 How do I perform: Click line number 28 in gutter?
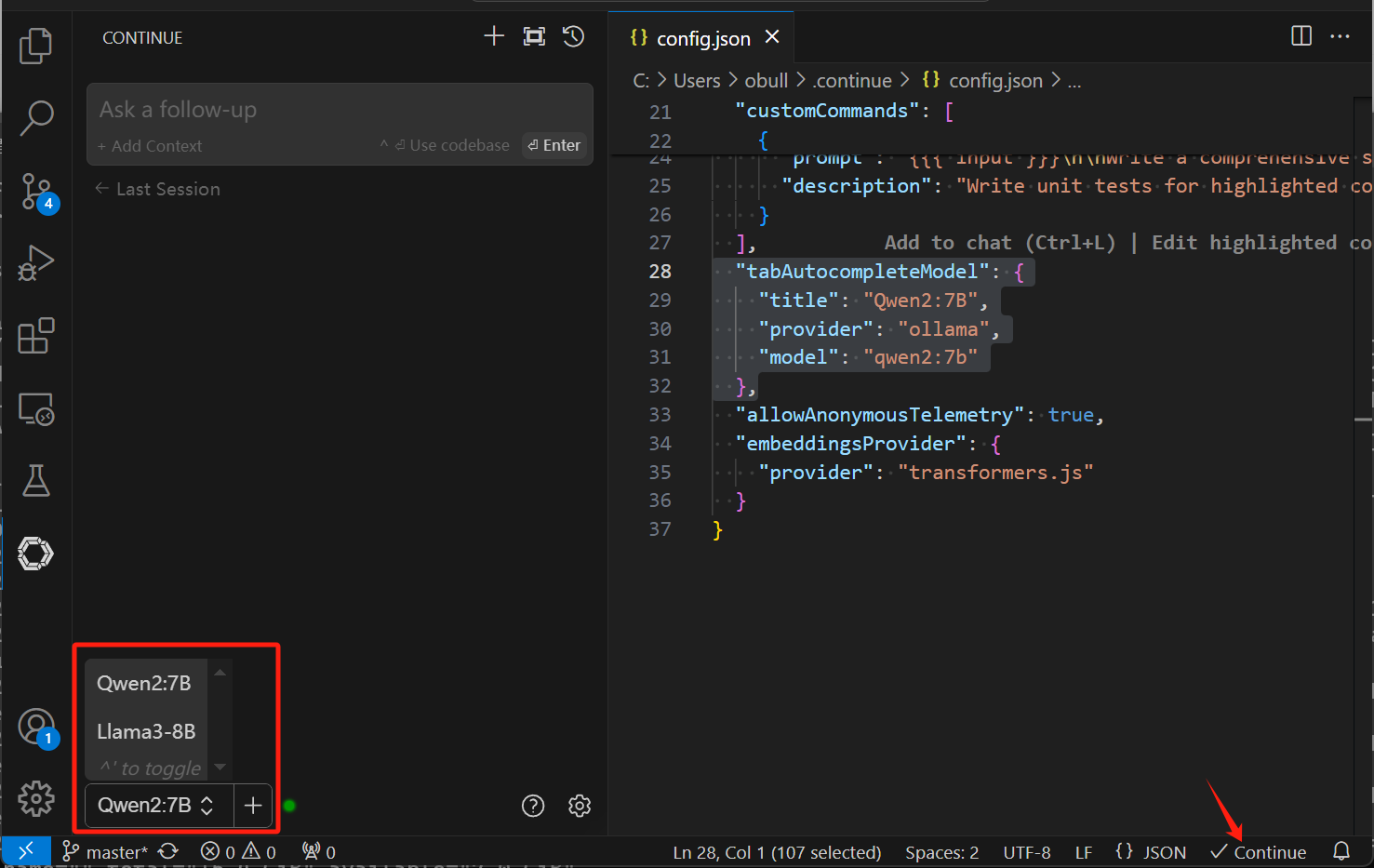[660, 272]
